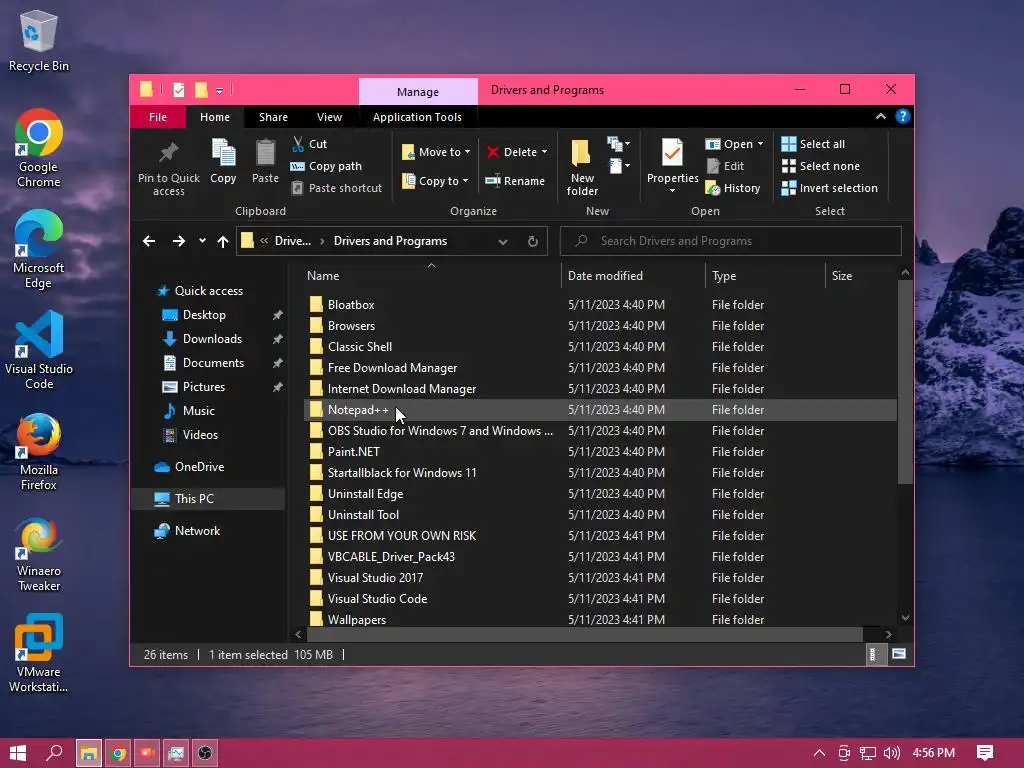Click the Drive... breadcrumb segment
The image size is (1024, 768).
(293, 241)
